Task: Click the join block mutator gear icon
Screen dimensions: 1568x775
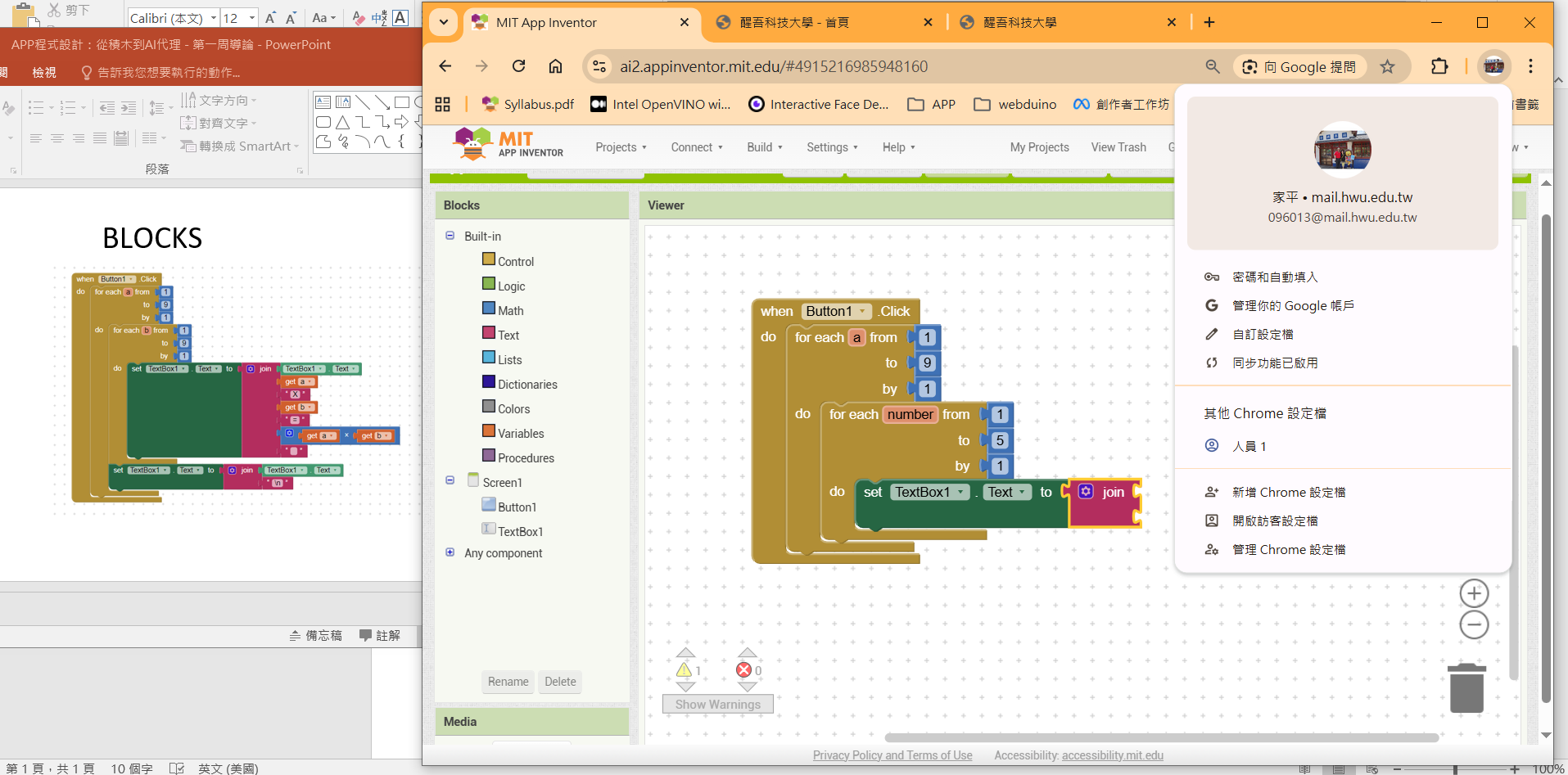Action: click(x=1086, y=492)
